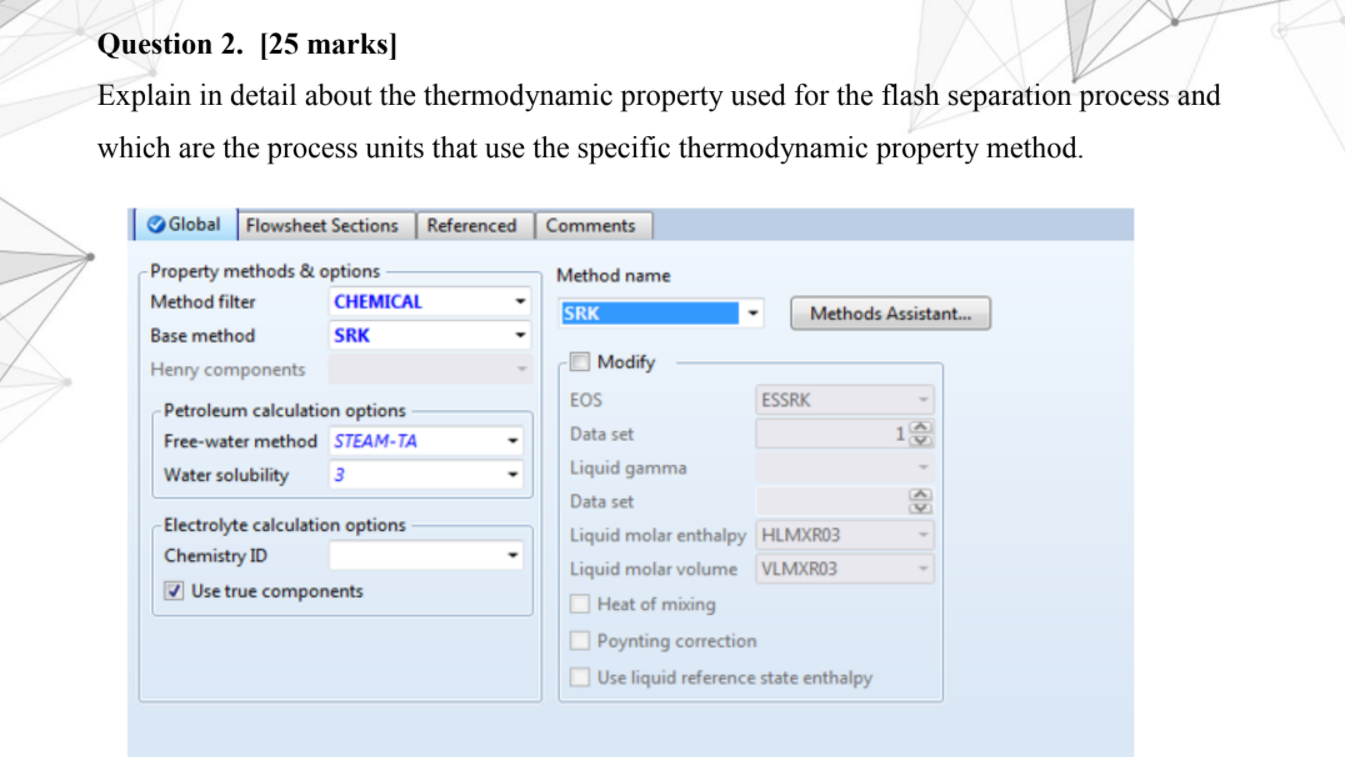The height and width of the screenshot is (757, 1345).
Task: Open the Chemistry ID dropdown
Action: point(426,555)
